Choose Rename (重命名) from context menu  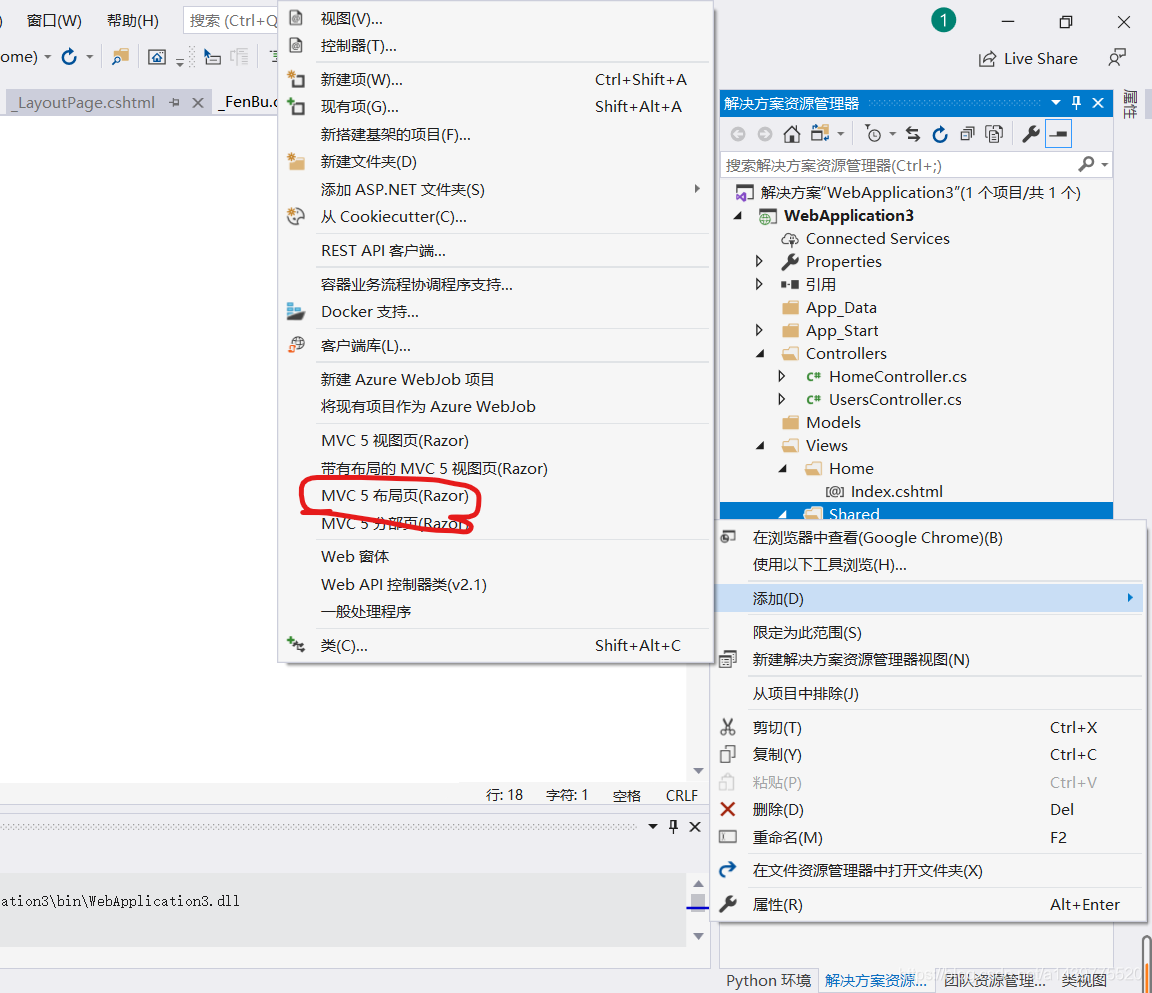point(929,837)
